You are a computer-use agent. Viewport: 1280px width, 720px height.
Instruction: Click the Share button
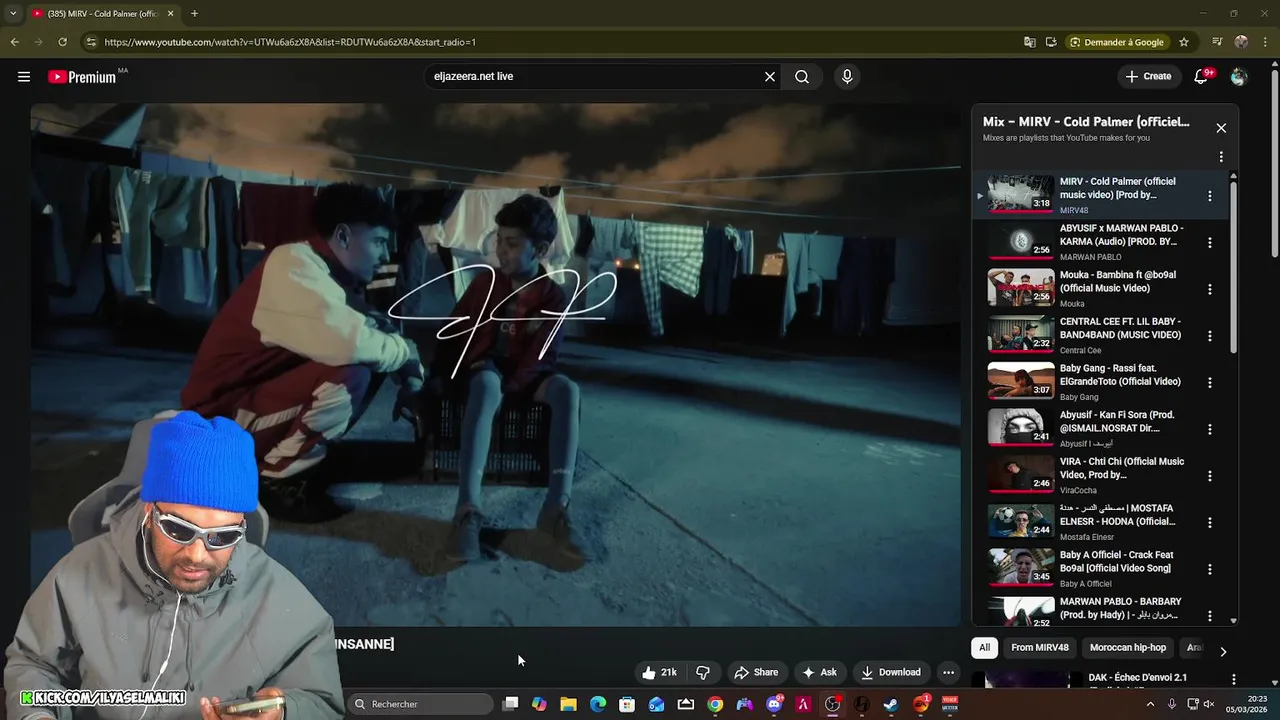(x=756, y=673)
